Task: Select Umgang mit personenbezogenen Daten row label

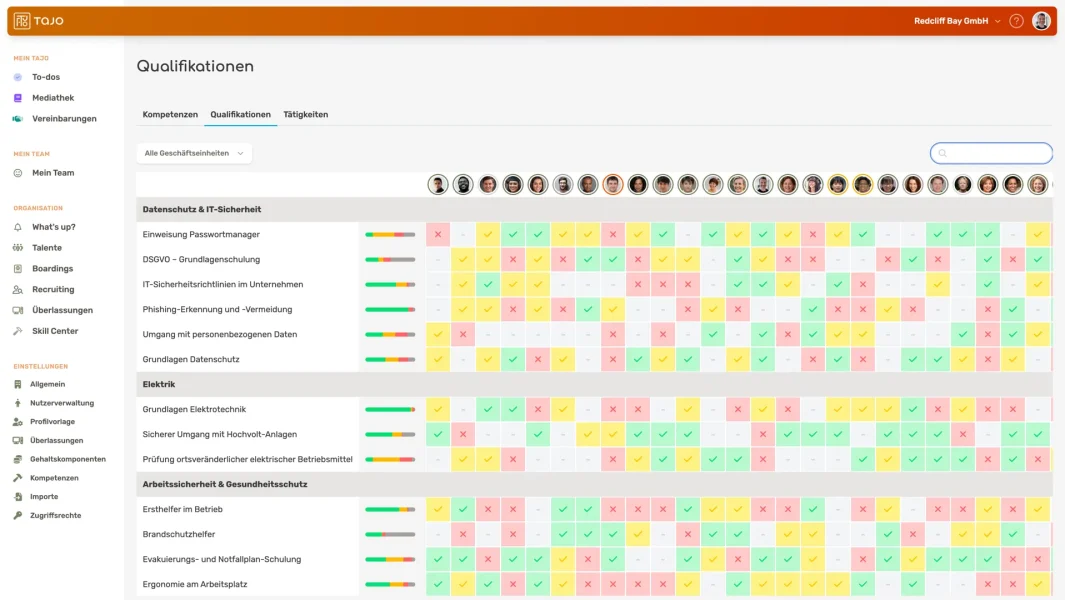Action: 219,334
